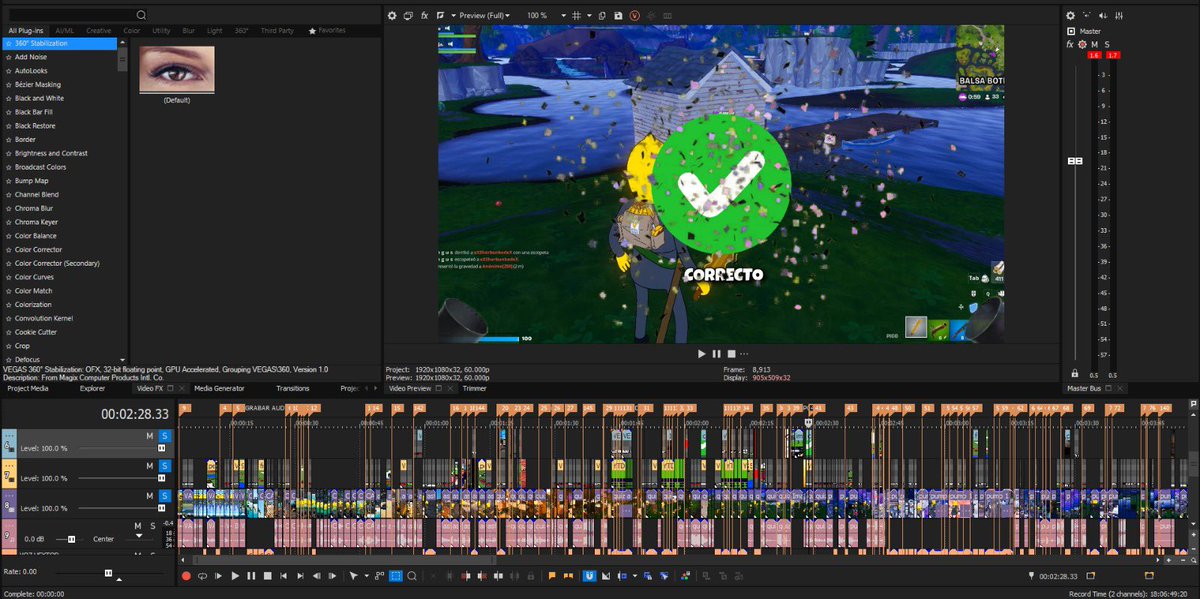Viewport: 1200px width, 599px height.
Task: Toggle Loop Playback on the transport bar
Action: tap(202, 576)
